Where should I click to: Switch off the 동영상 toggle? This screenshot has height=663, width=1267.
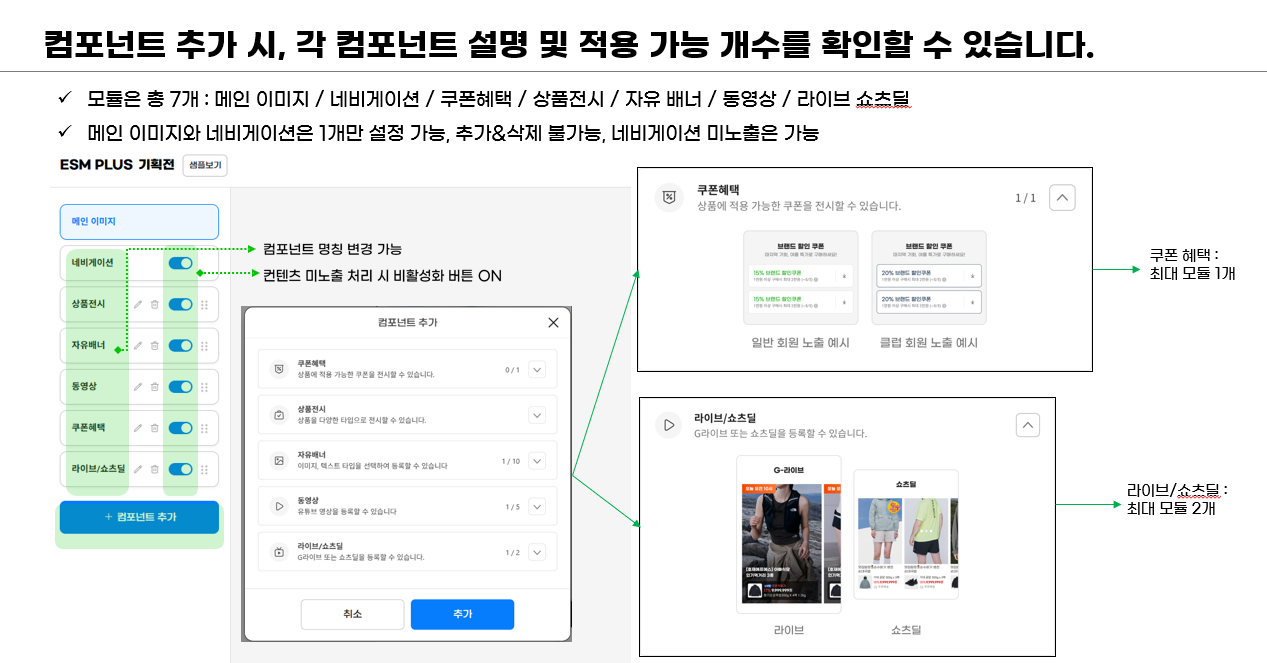coord(181,386)
